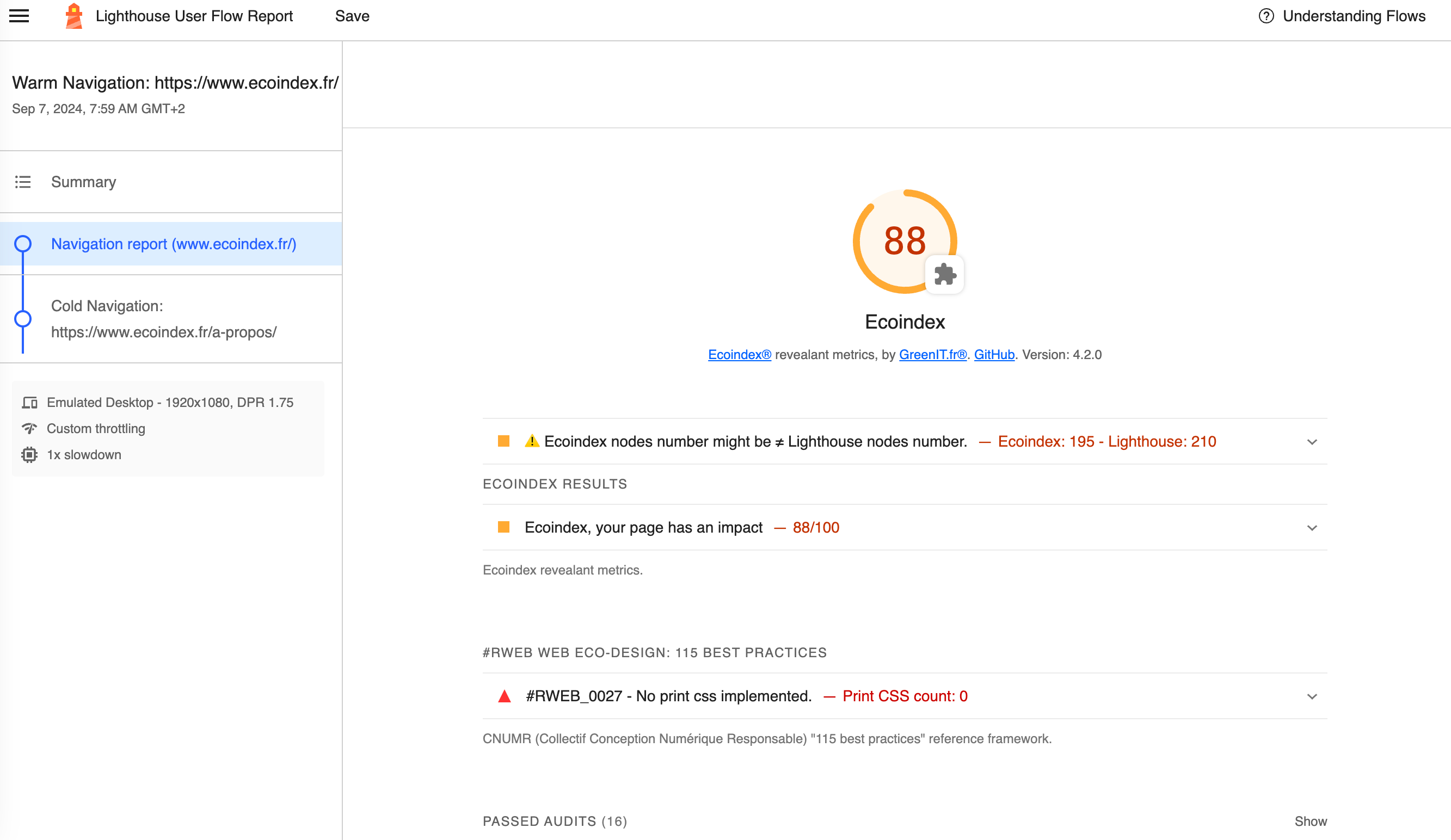The height and width of the screenshot is (840, 1451).
Task: Click the red triangle fail icon for #RWEB_0027
Action: tap(505, 696)
